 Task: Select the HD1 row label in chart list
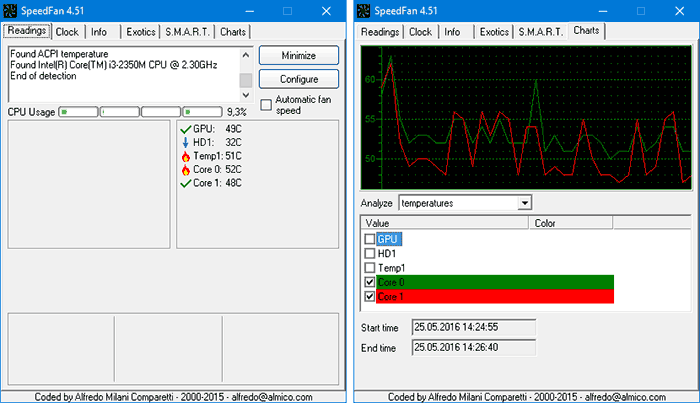click(387, 253)
